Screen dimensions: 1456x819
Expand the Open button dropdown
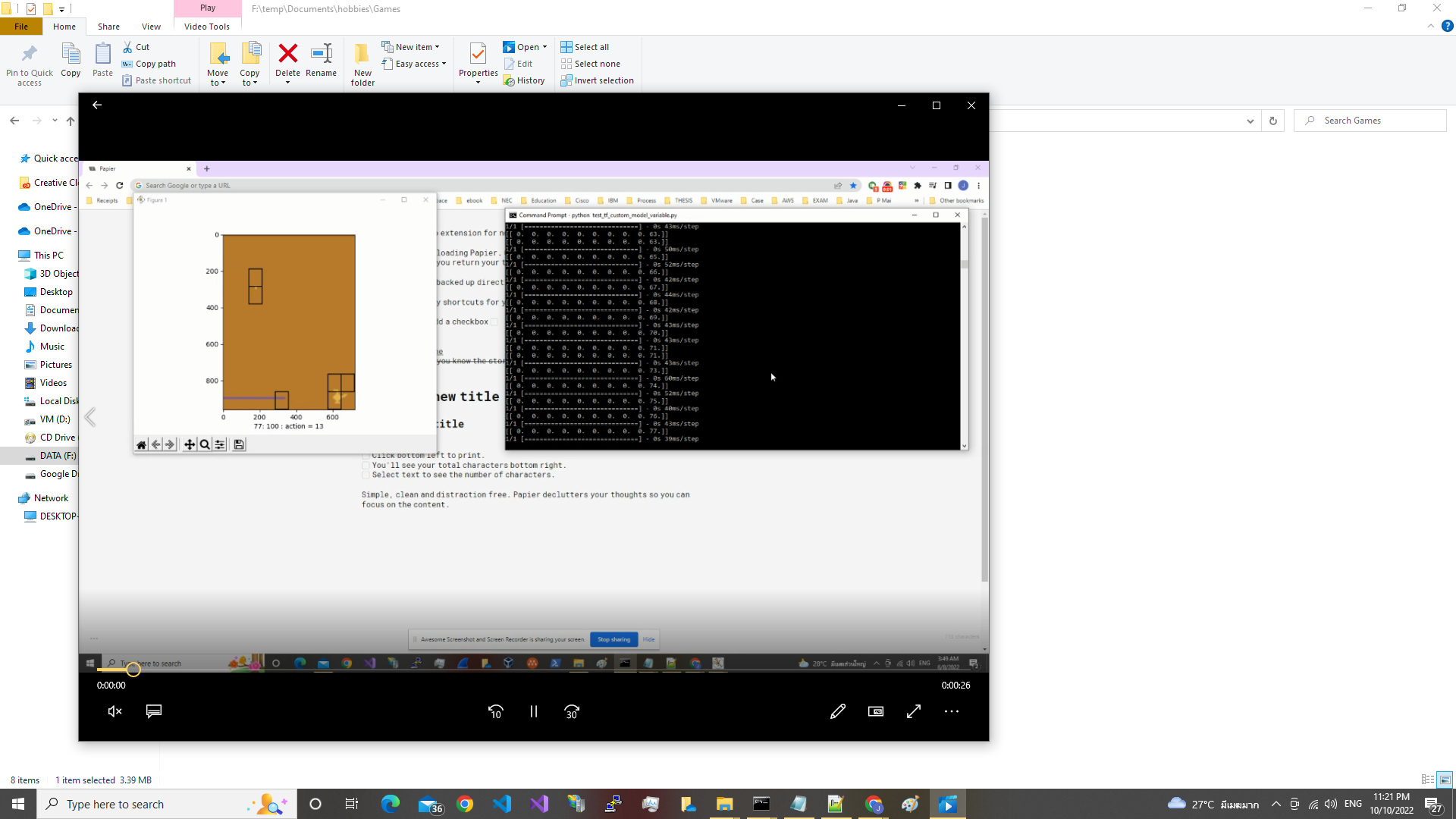point(544,47)
